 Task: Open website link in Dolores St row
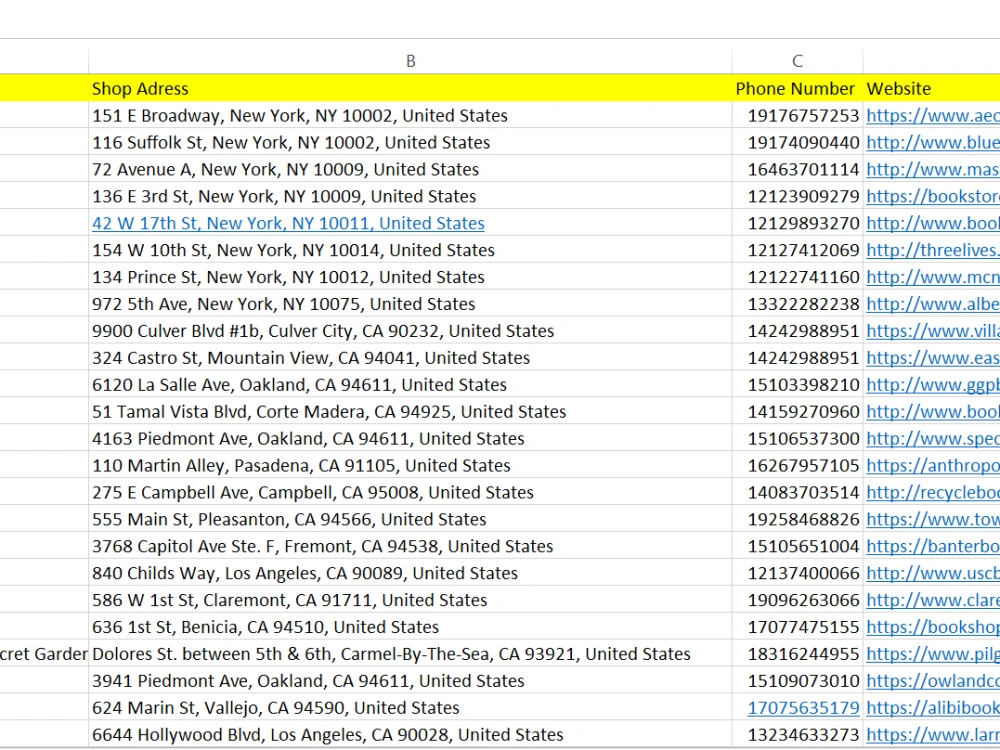click(x=932, y=654)
